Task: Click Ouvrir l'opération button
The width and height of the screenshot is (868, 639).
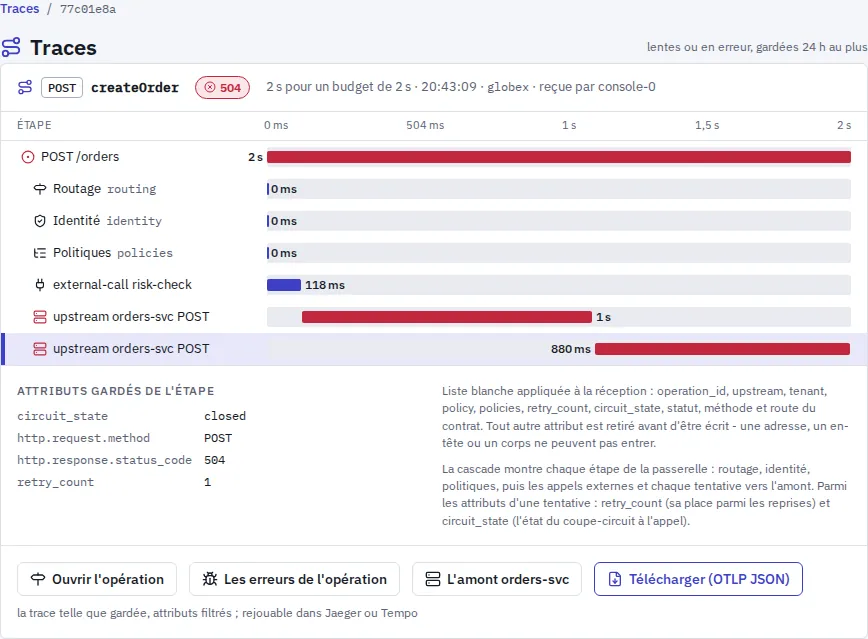Action: (x=97, y=579)
